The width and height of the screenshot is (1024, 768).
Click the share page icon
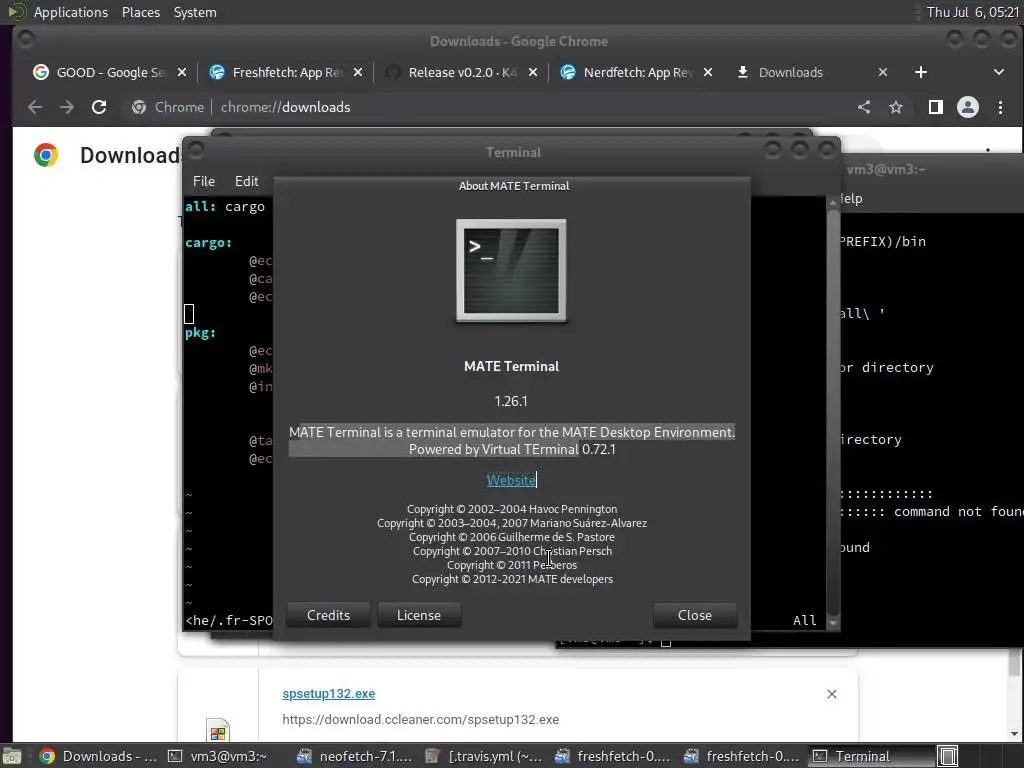[x=864, y=107]
